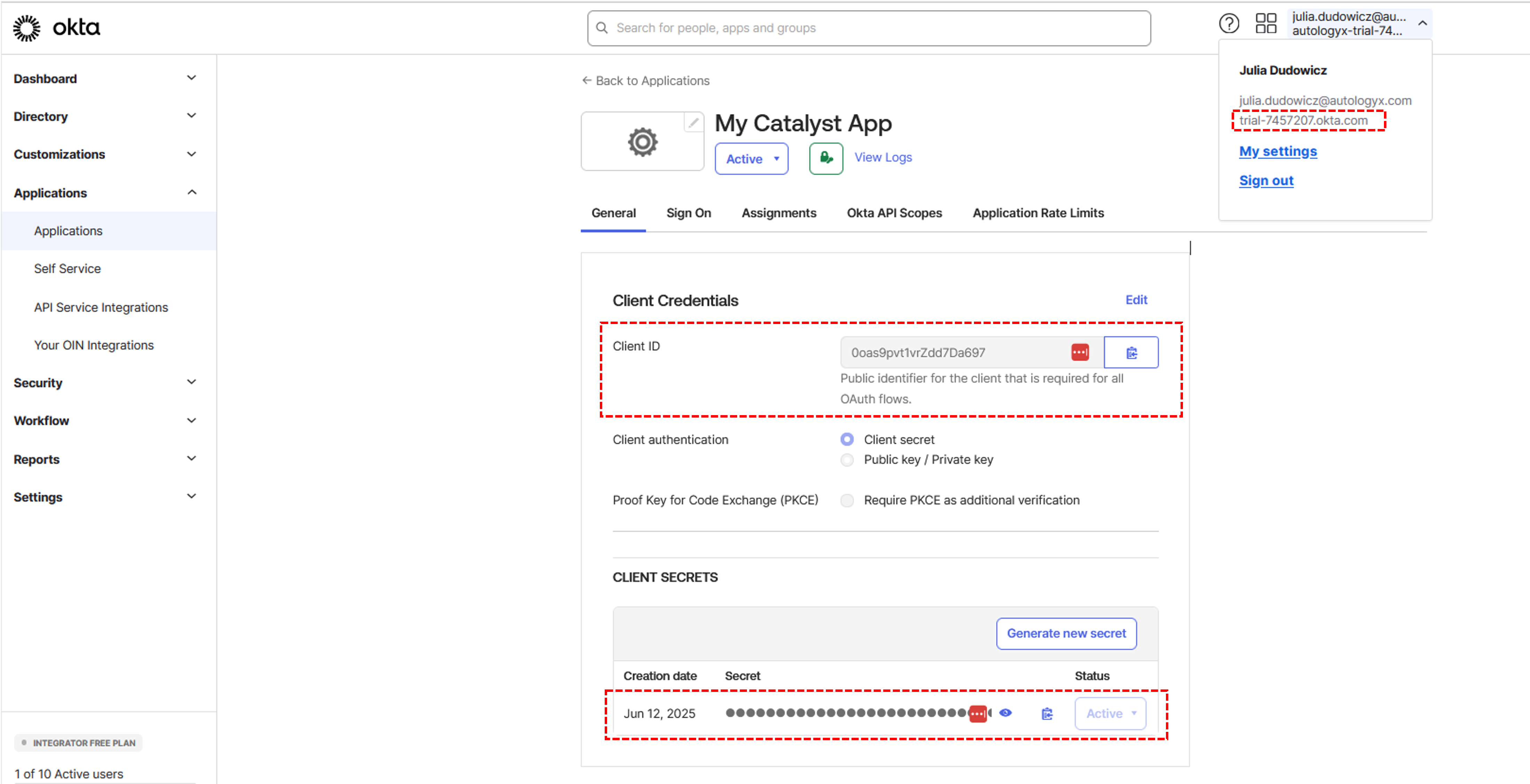Switch to the Sign On tab
This screenshot has height=784, width=1530.
point(688,213)
